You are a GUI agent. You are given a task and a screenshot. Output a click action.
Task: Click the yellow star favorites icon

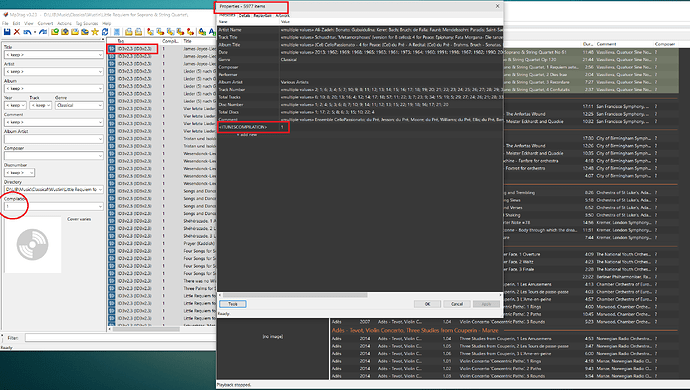(95, 32)
